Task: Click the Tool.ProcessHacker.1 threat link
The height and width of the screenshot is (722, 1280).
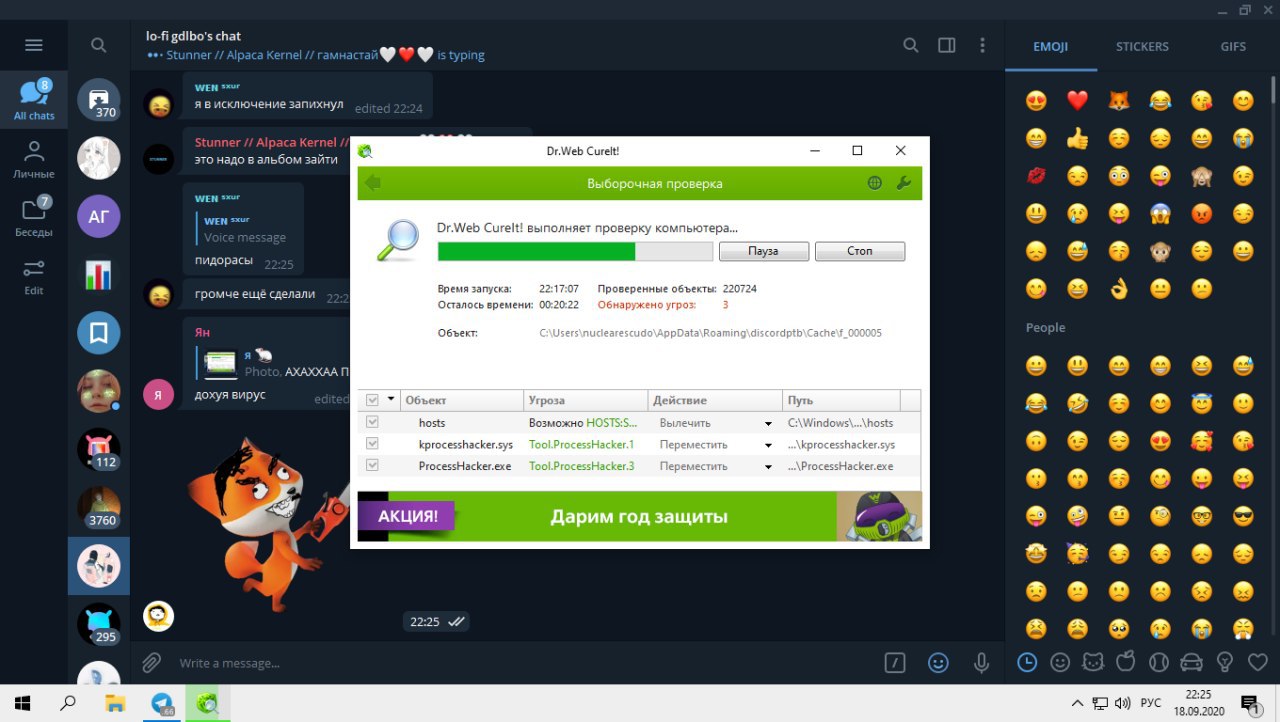Action: pyautogui.click(x=581, y=445)
